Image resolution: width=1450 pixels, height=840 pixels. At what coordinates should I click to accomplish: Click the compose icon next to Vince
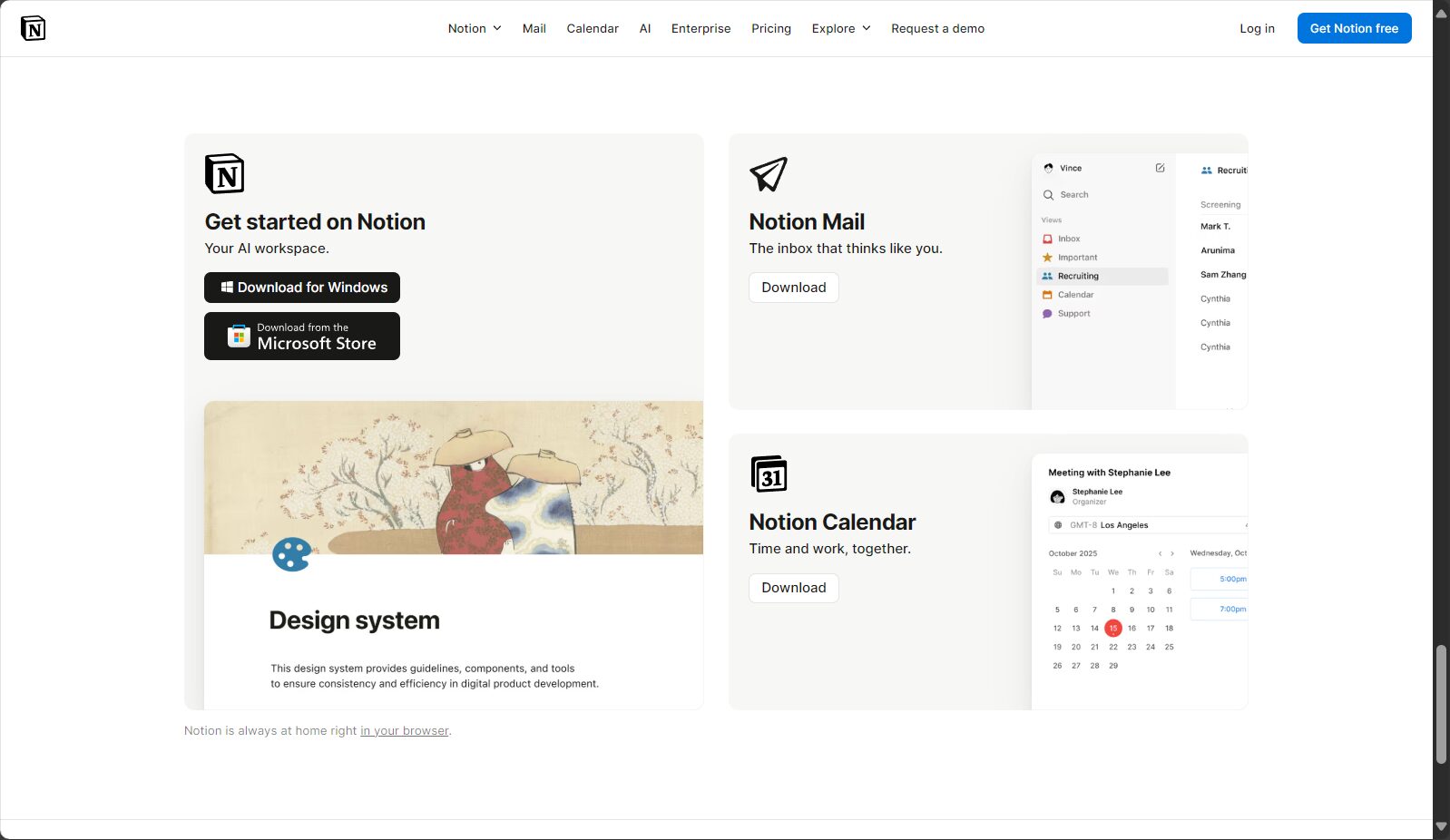1160,168
